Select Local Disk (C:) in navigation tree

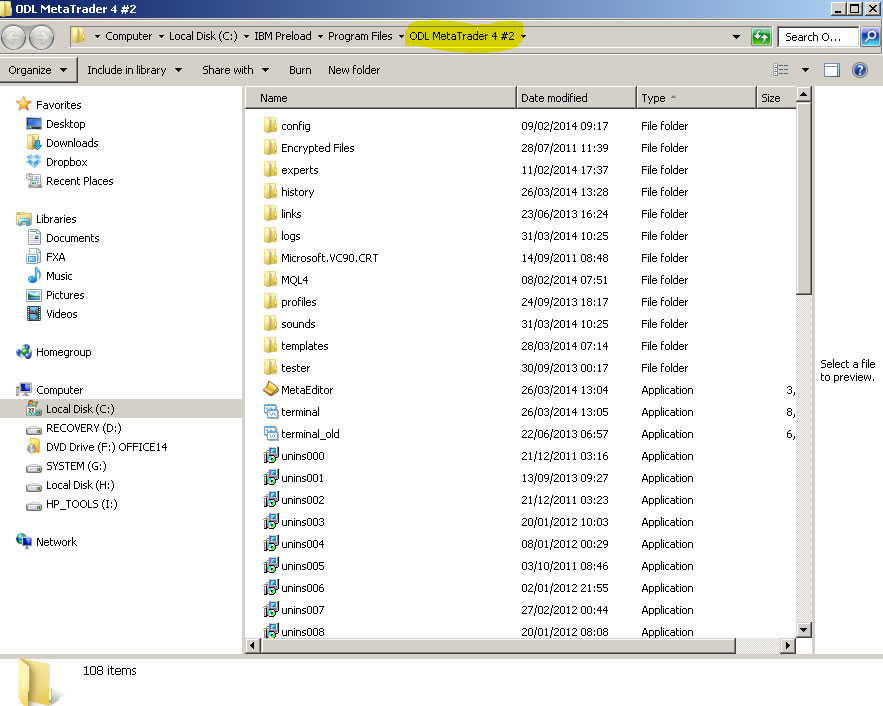(x=79, y=409)
